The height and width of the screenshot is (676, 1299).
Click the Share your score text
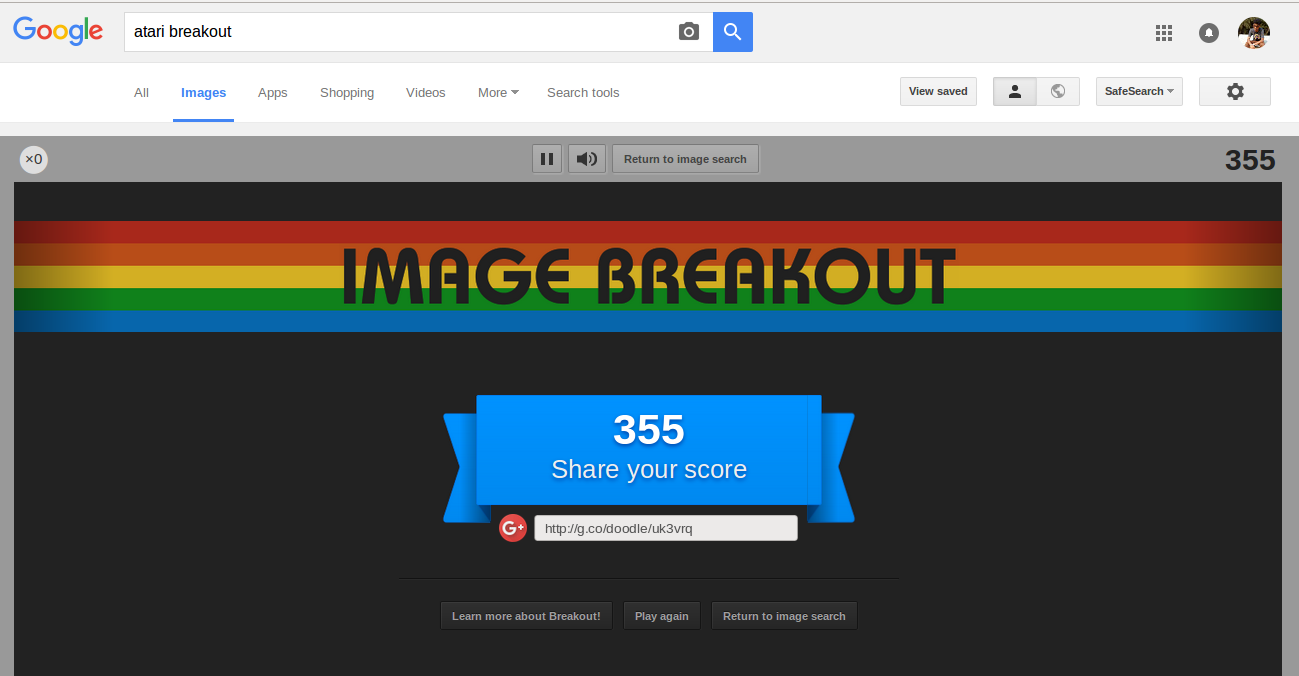pyautogui.click(x=649, y=470)
